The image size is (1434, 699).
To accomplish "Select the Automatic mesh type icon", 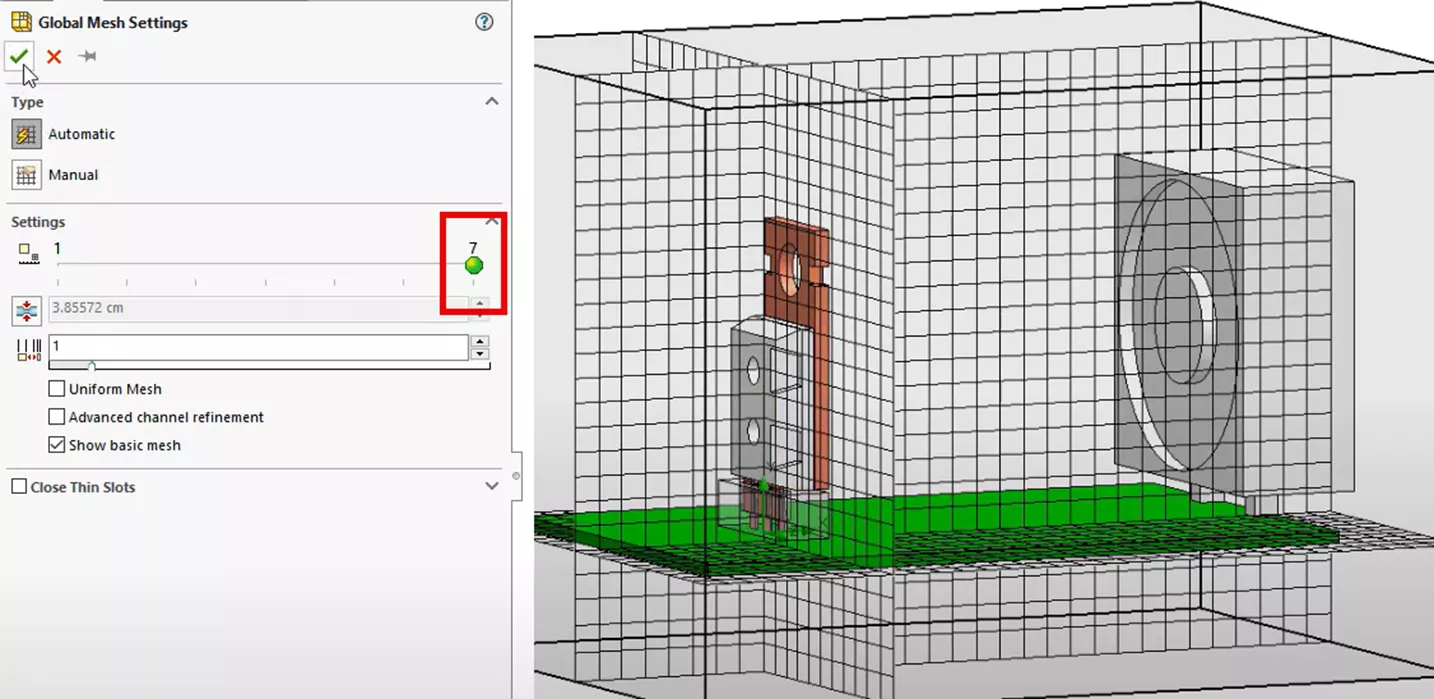I will tap(26, 134).
